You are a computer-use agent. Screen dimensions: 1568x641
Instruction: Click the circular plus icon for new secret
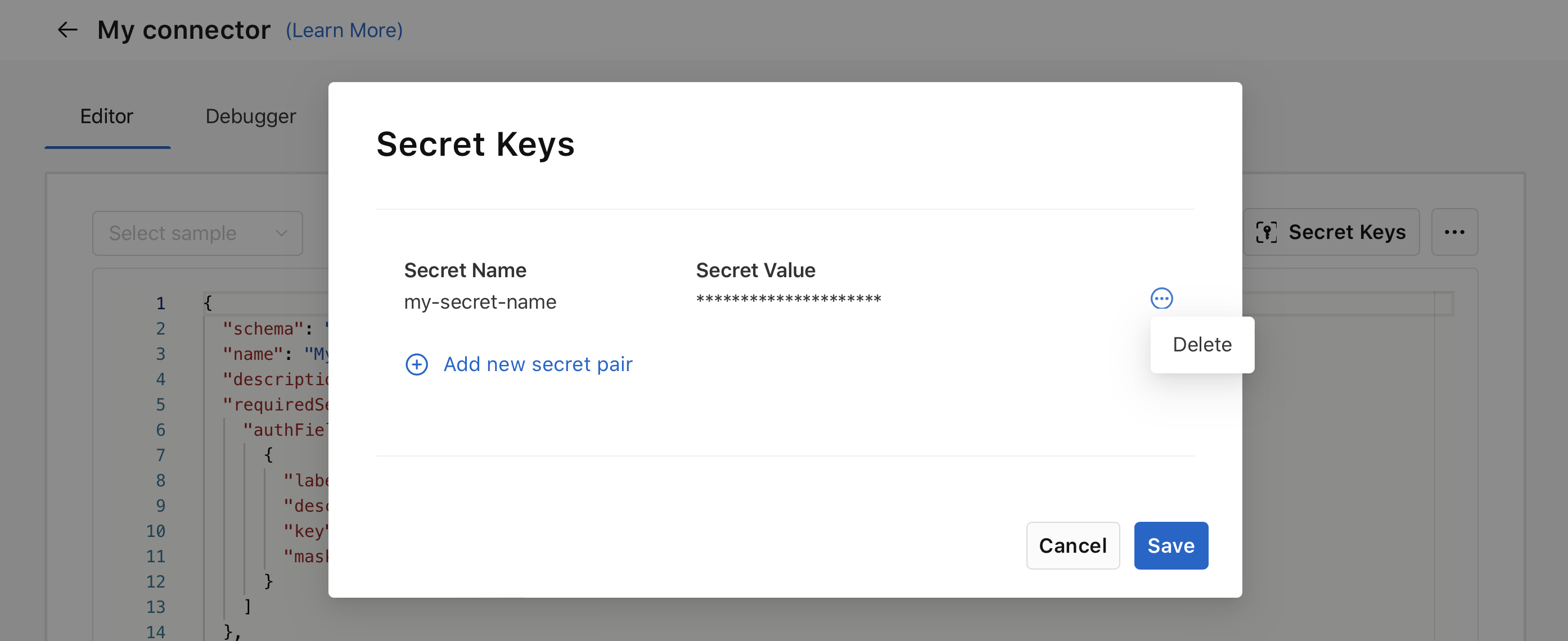tap(417, 363)
